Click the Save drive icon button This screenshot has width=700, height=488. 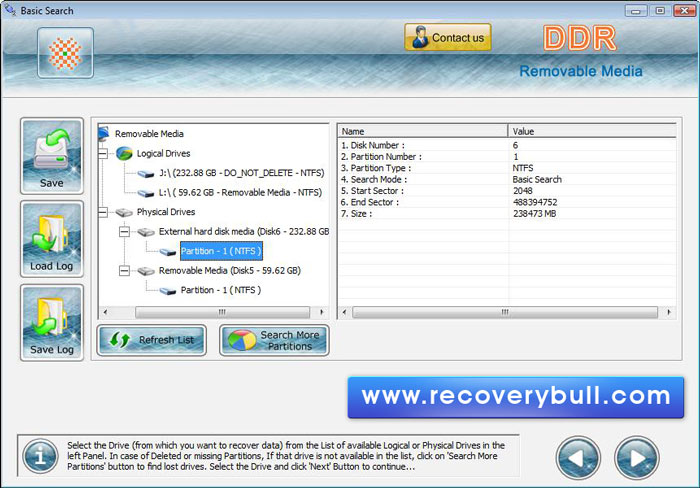[x=52, y=156]
